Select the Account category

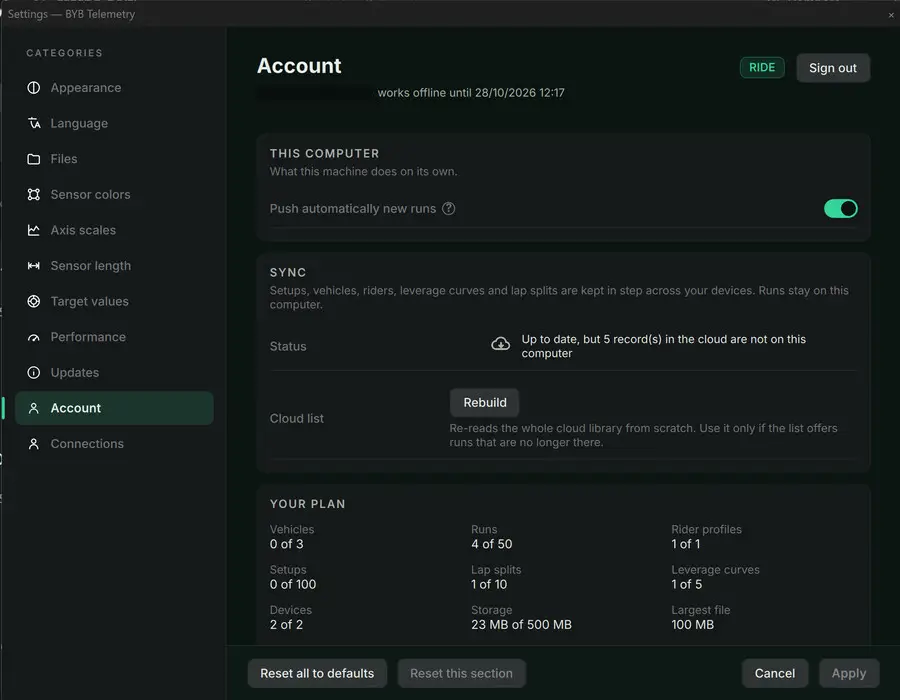(114, 408)
